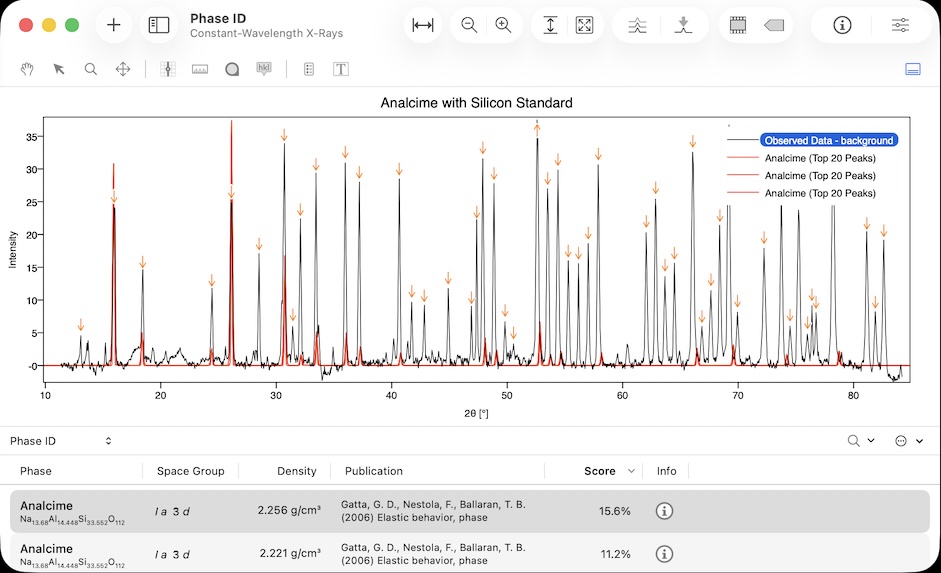Select Observed Data - background legend entry

[x=827, y=141]
